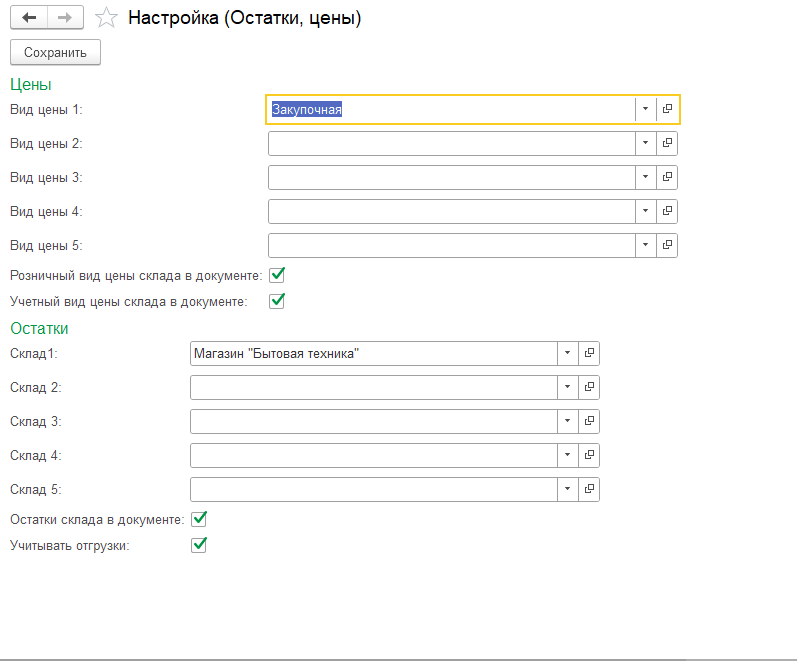Open the Вид цены 1 value form
The height and width of the screenshot is (661, 797).
pyautogui.click(x=667, y=109)
